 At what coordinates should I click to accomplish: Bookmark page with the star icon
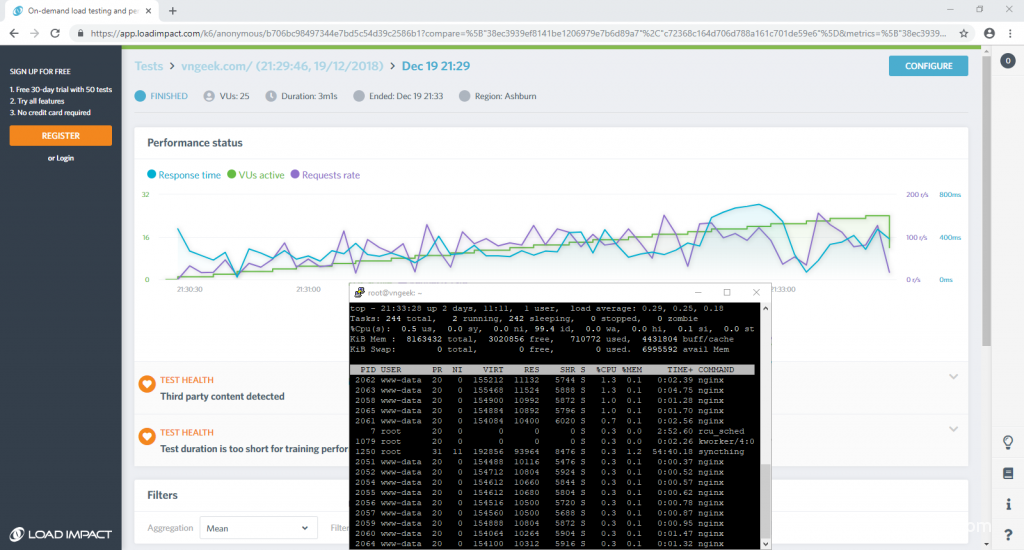963,33
